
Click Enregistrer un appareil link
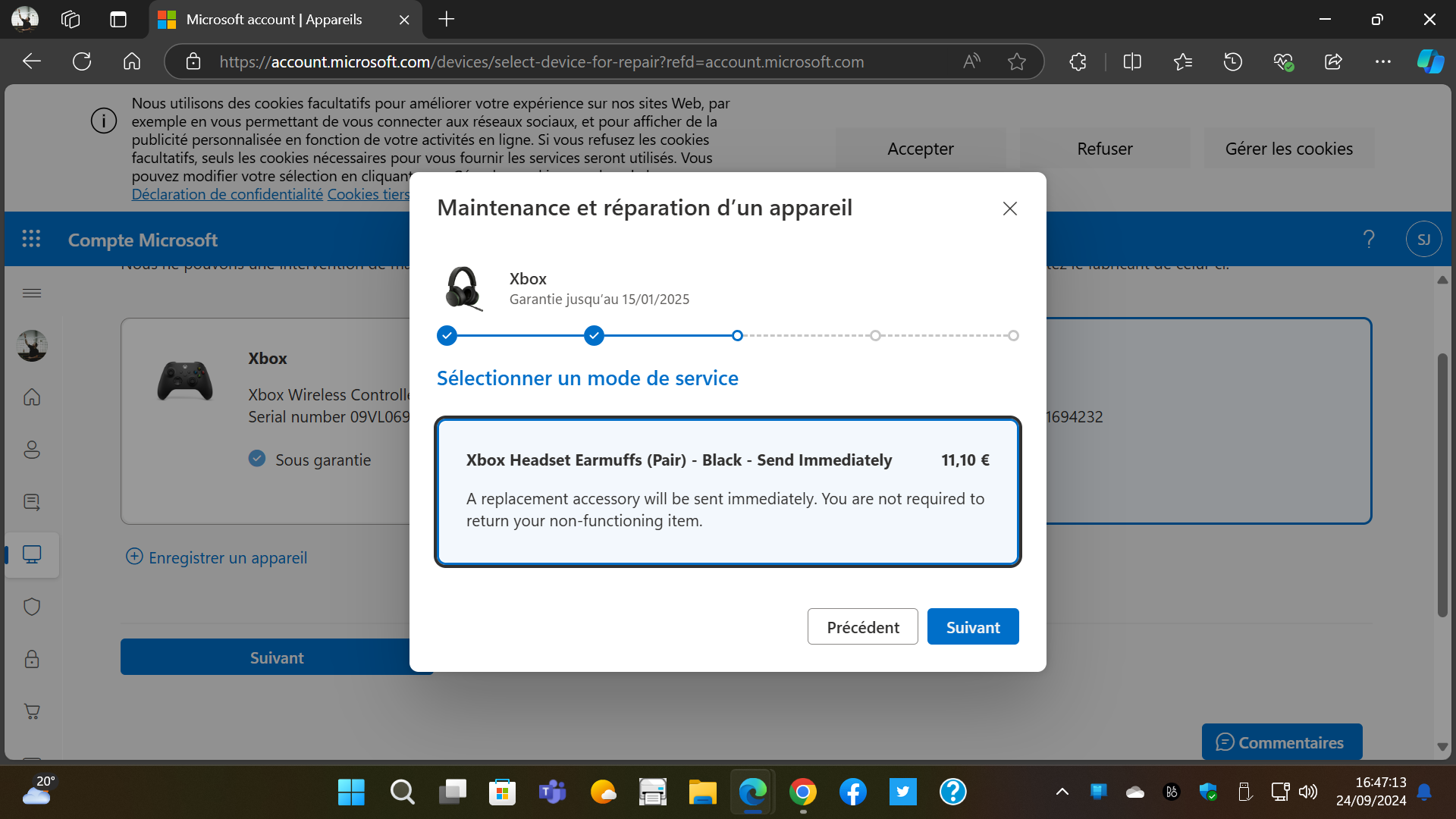[217, 557]
